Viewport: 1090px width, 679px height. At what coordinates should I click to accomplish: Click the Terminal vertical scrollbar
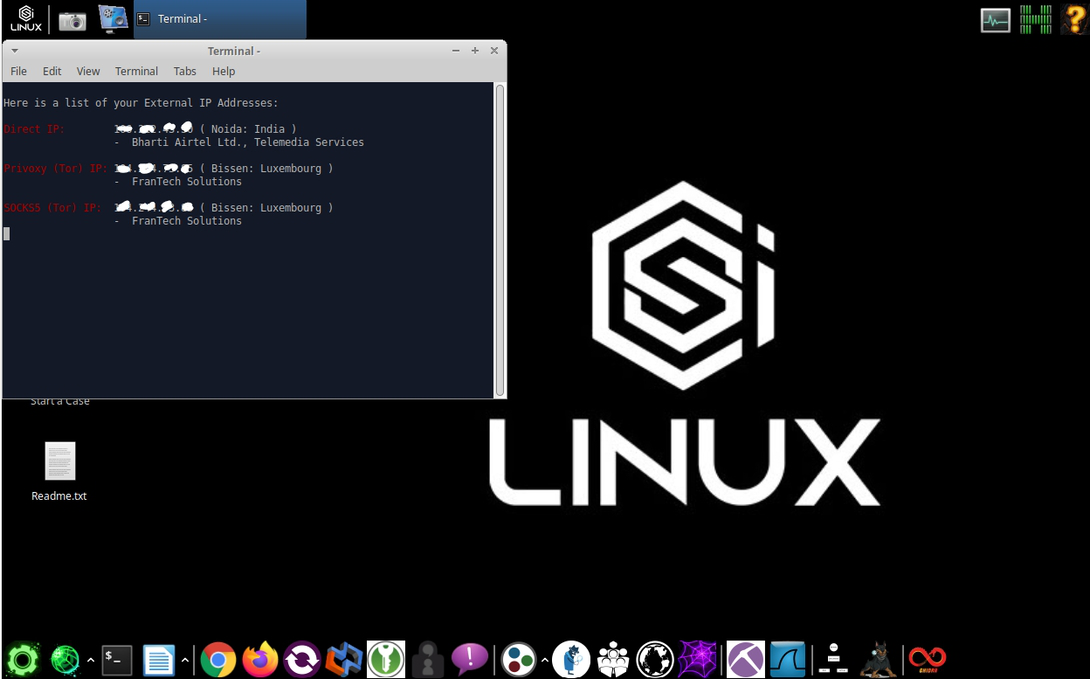click(x=499, y=240)
